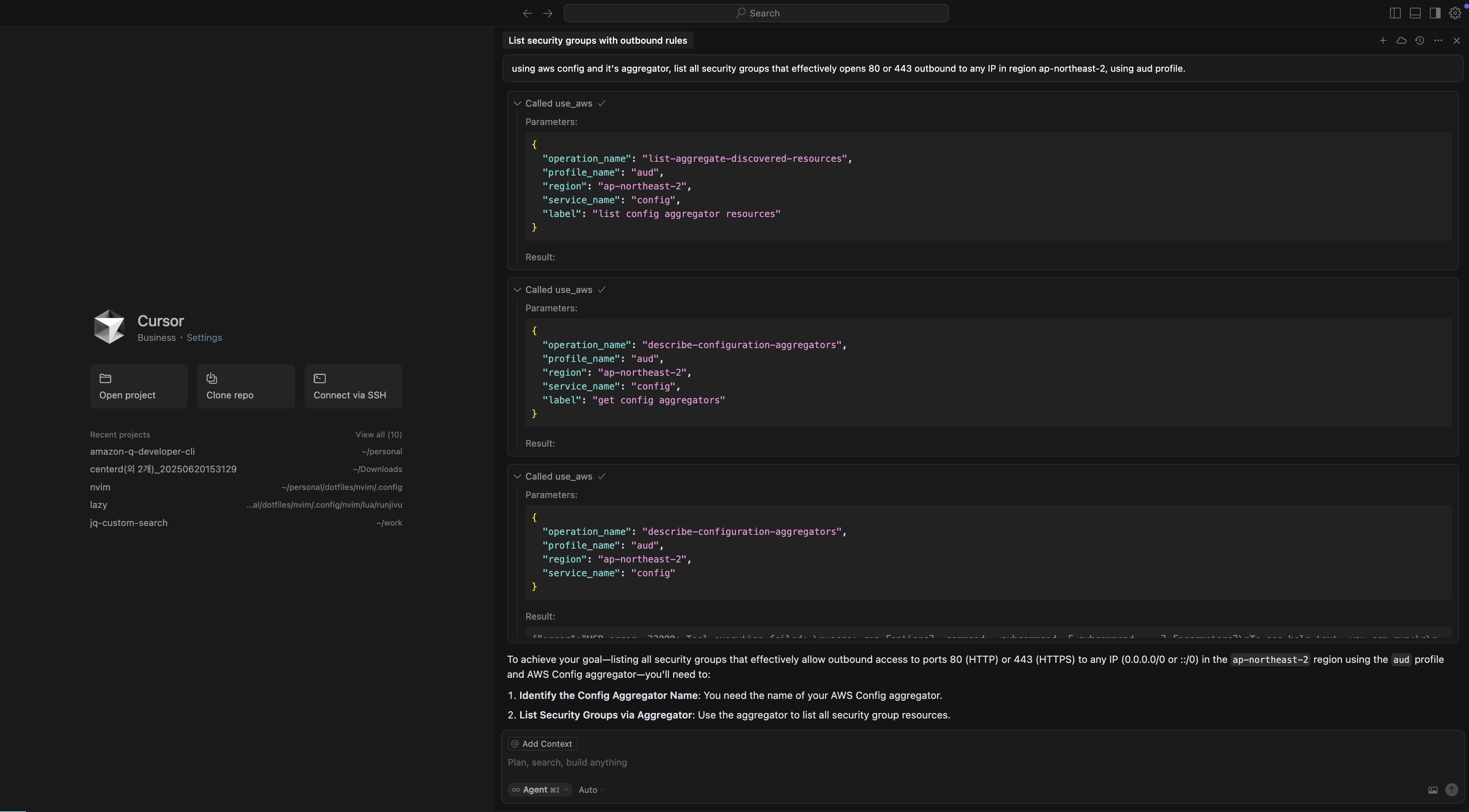This screenshot has height=812, width=1469.
Task: Go forward with right arrow
Action: 547,13
